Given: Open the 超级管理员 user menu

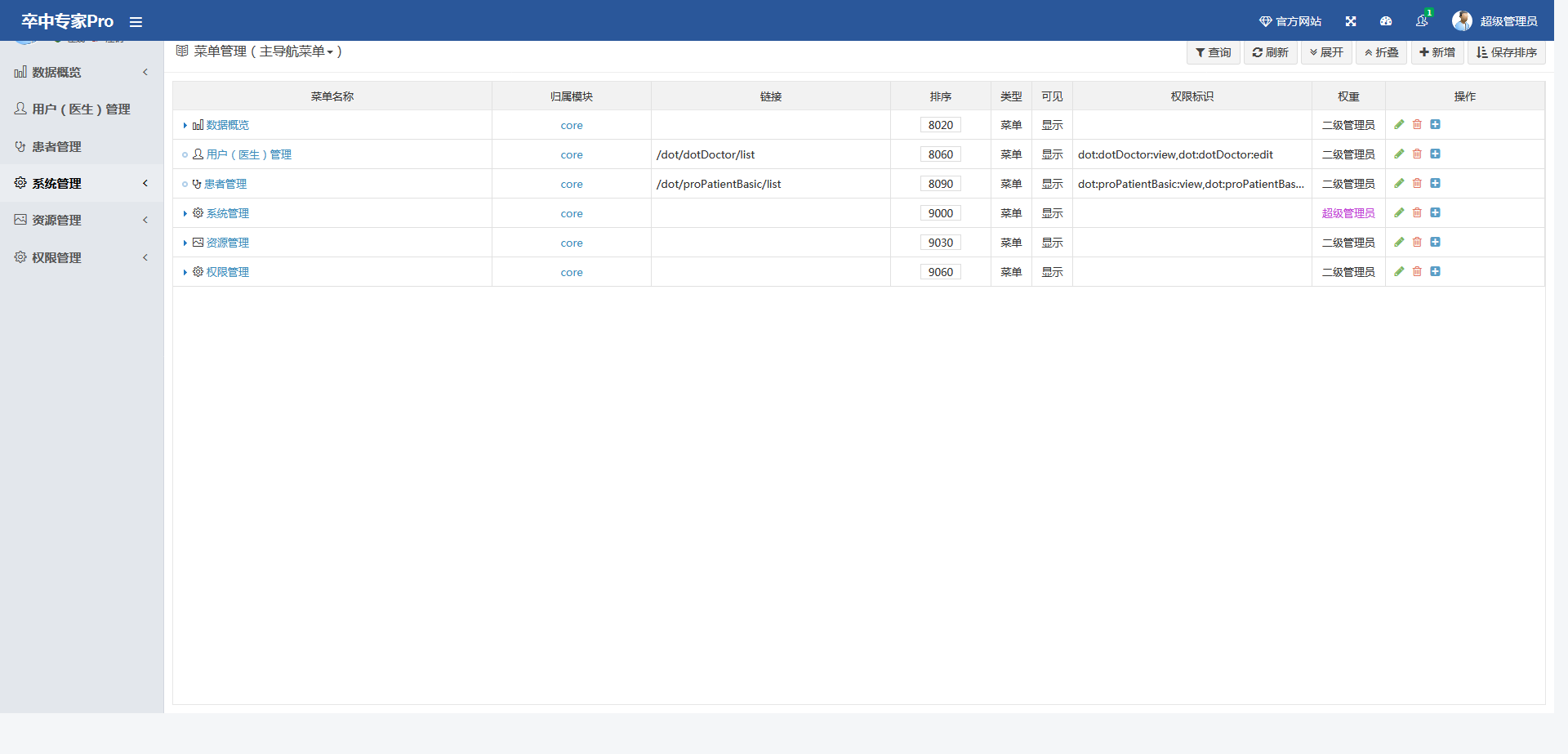Looking at the screenshot, I should tap(1508, 21).
